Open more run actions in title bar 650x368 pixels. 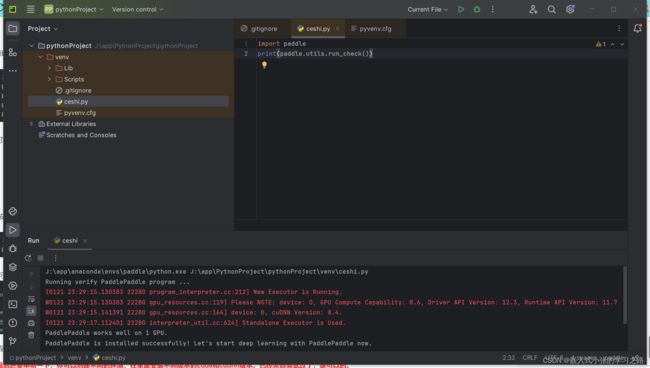492,9
